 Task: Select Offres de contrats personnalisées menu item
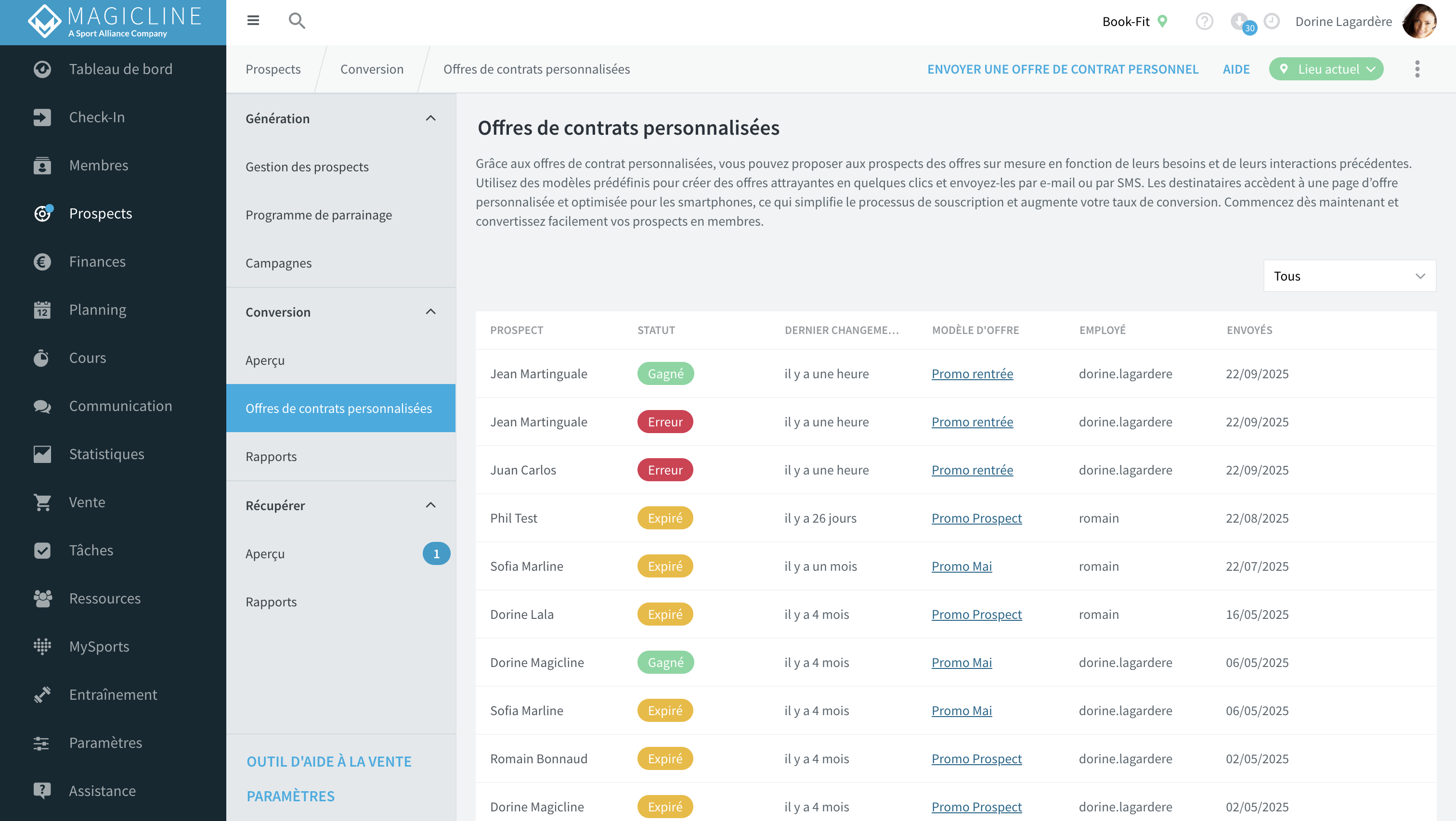point(341,408)
